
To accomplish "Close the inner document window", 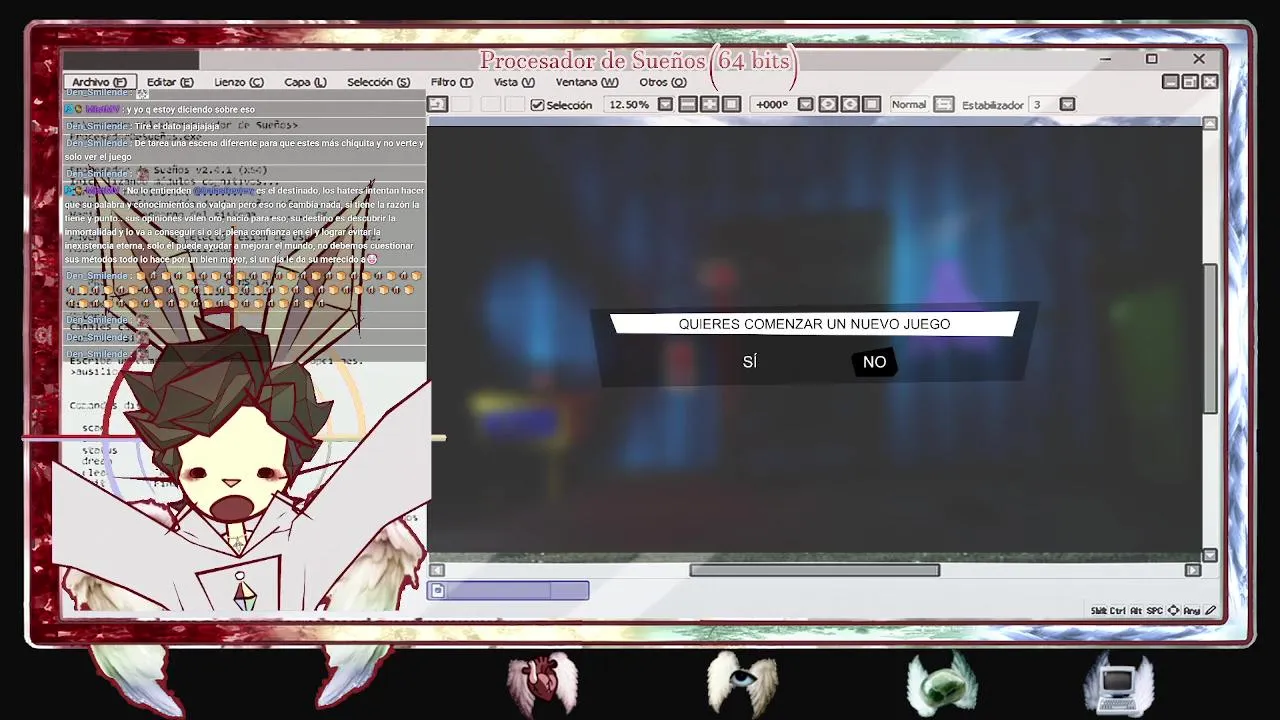I will coord(1210,82).
